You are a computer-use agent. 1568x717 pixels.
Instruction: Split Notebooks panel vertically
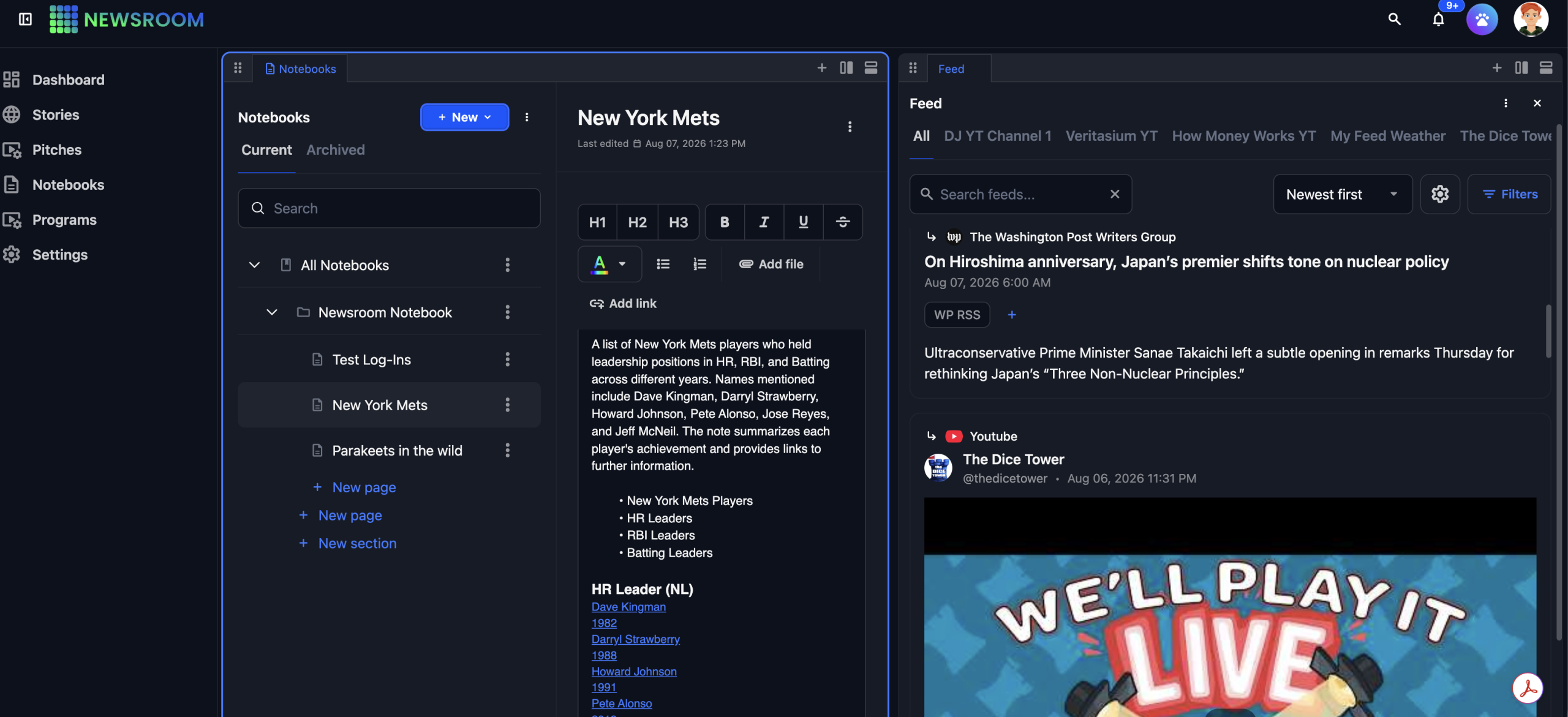(846, 68)
